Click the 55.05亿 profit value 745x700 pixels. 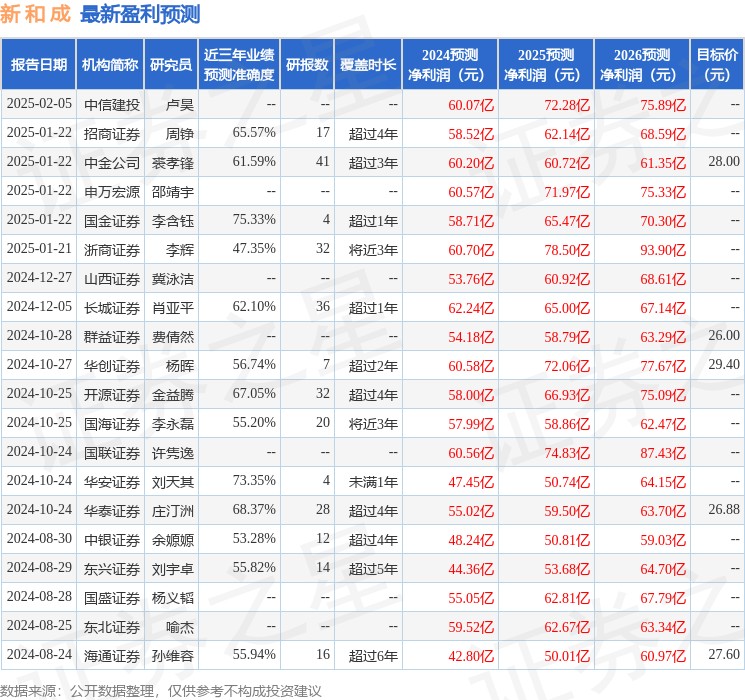(471, 598)
